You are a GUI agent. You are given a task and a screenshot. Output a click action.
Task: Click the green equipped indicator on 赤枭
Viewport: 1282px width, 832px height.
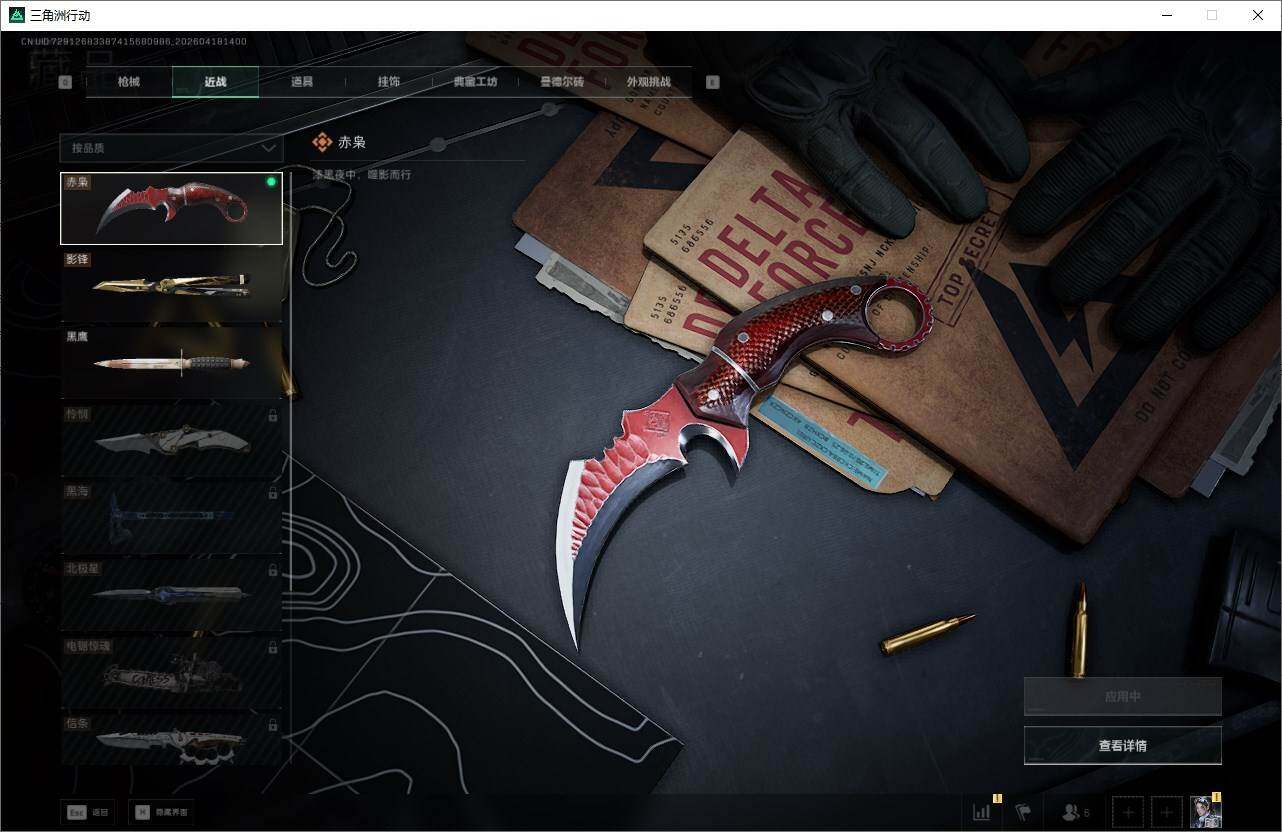pyautogui.click(x=271, y=182)
